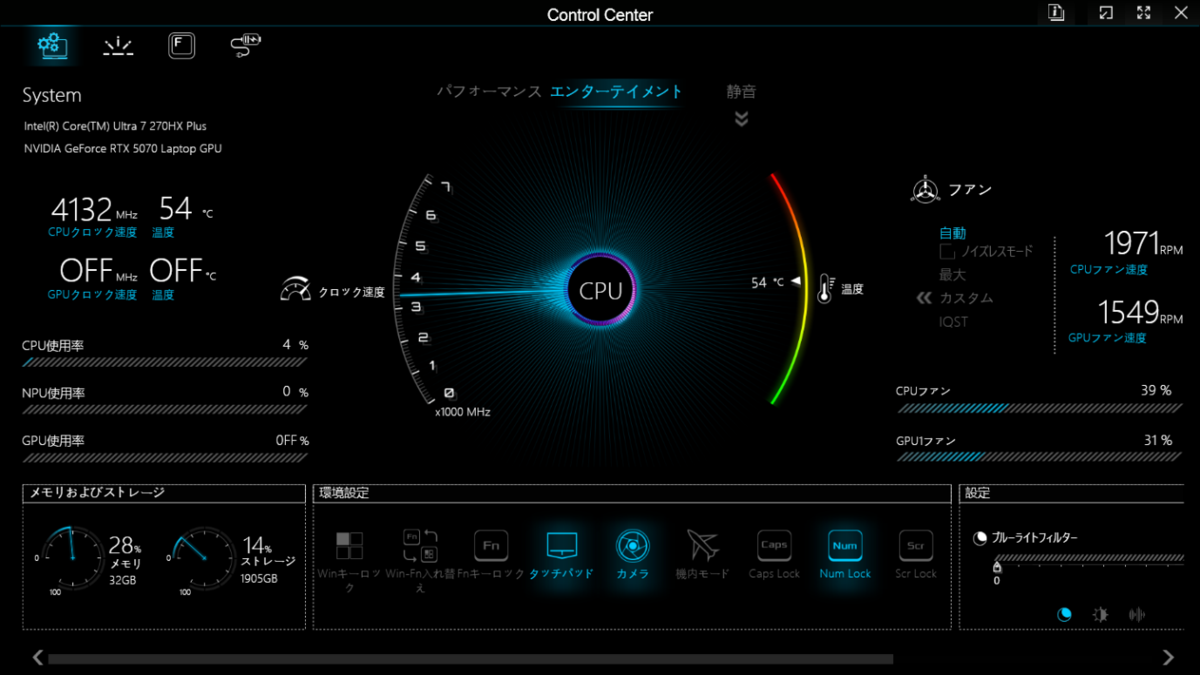
Task: Select IQST fan mode
Action: pos(953,322)
